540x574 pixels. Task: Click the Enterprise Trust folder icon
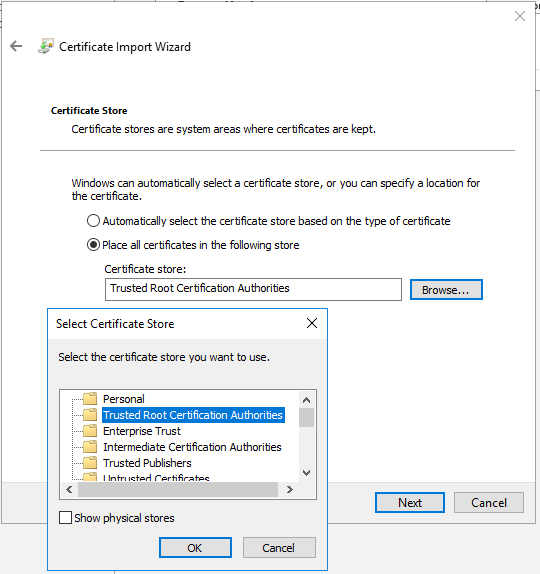pos(90,430)
